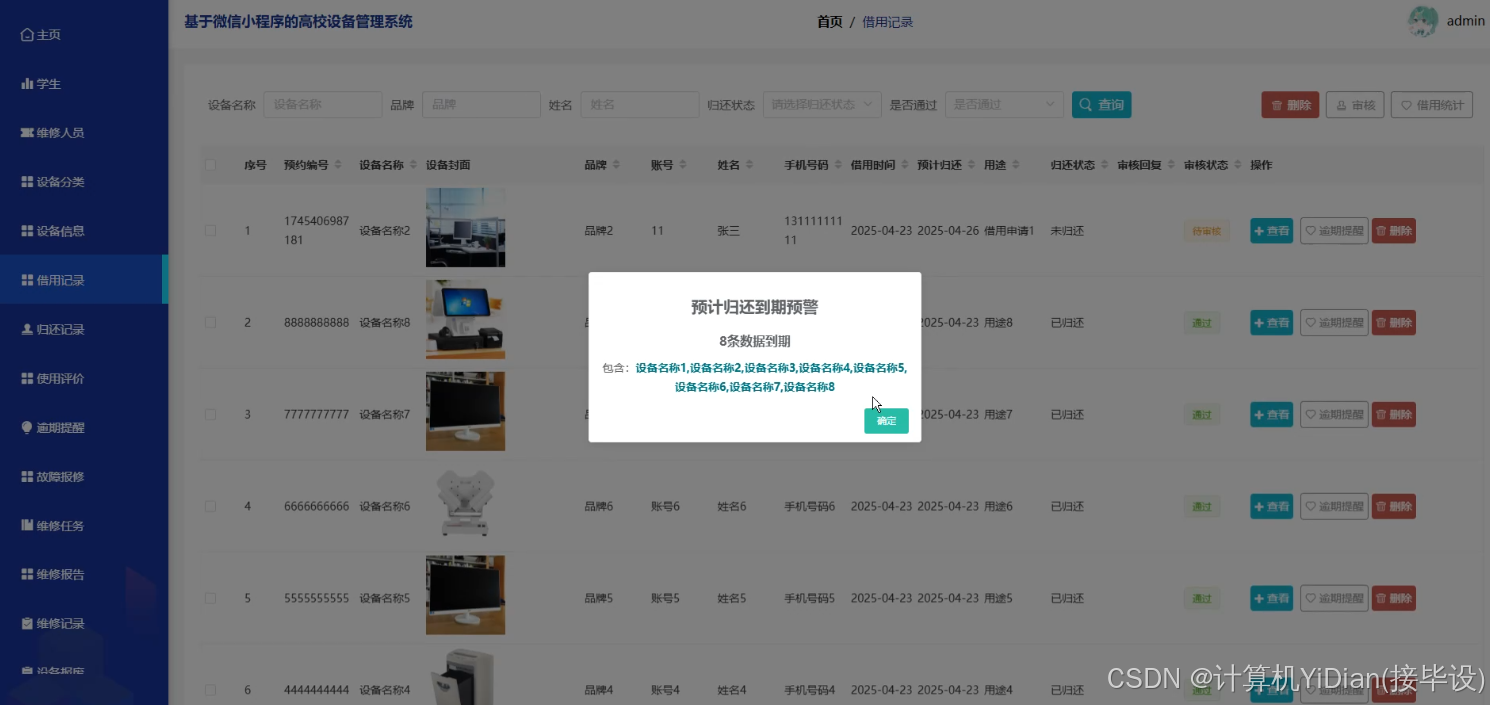Click the 首页 breadcrumb link
This screenshot has height=705, width=1490.
point(829,21)
